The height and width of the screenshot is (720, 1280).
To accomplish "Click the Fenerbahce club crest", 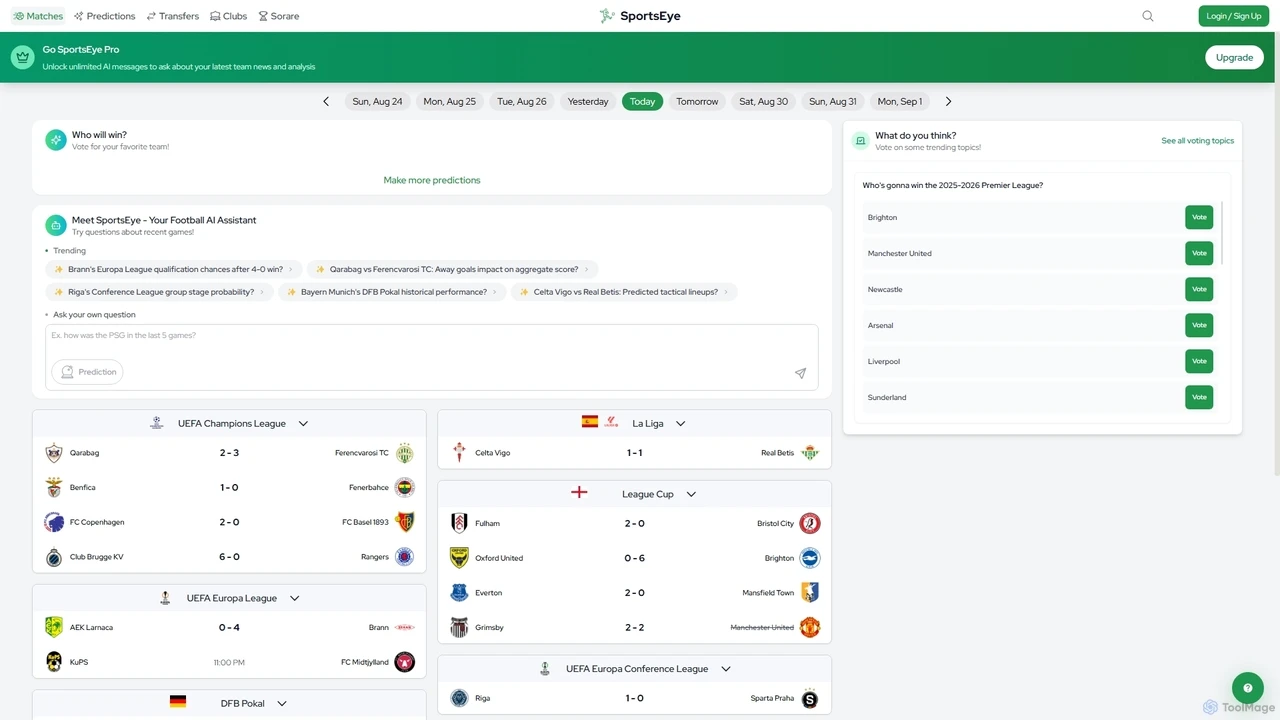I will coord(405,488).
